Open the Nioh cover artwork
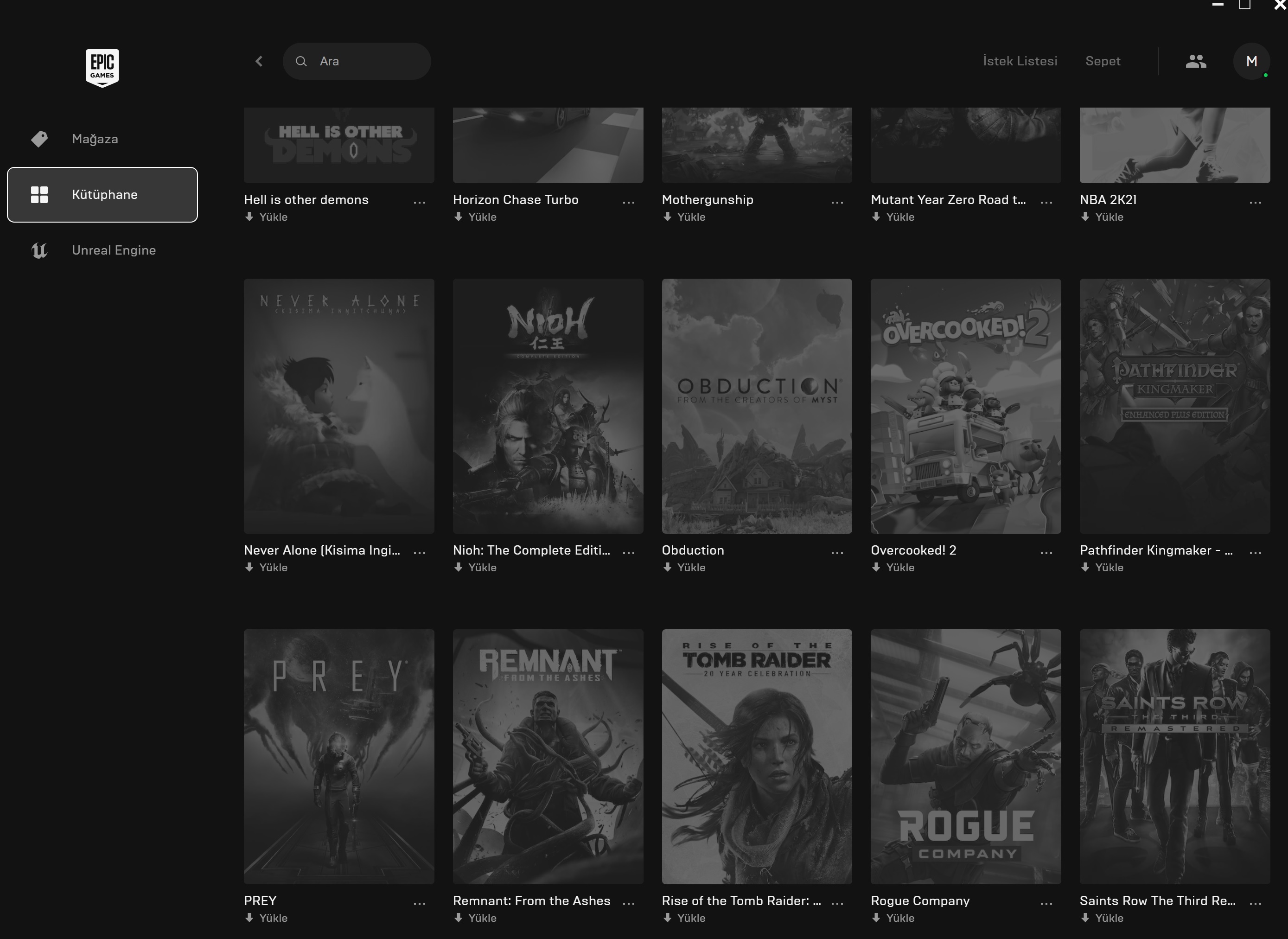The height and width of the screenshot is (939, 1288). pyautogui.click(x=548, y=406)
